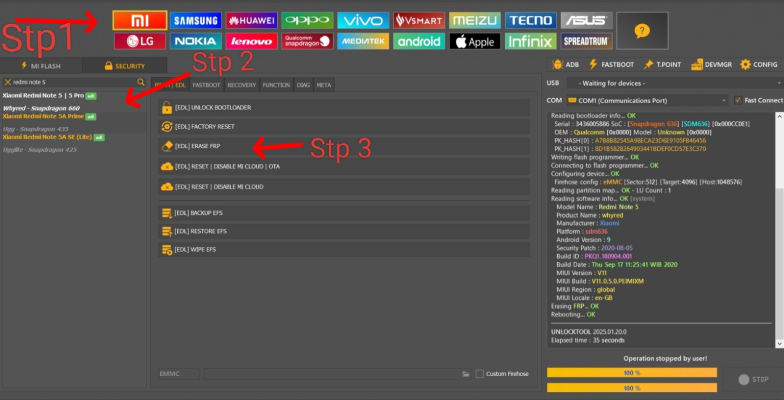Select the EDL mode tab
The image size is (784, 400).
pyautogui.click(x=170, y=85)
